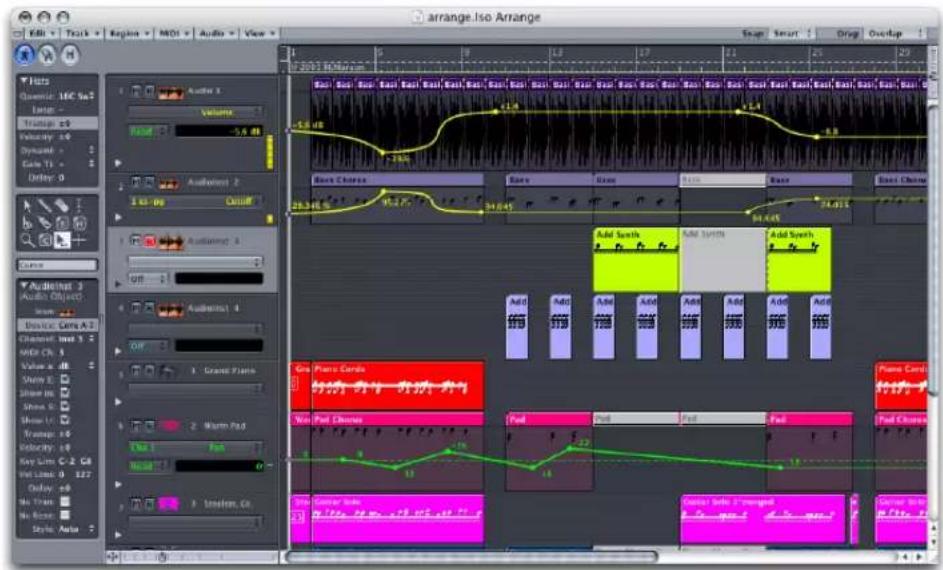Open the Track menu
943x570 pixels.
(82, 34)
